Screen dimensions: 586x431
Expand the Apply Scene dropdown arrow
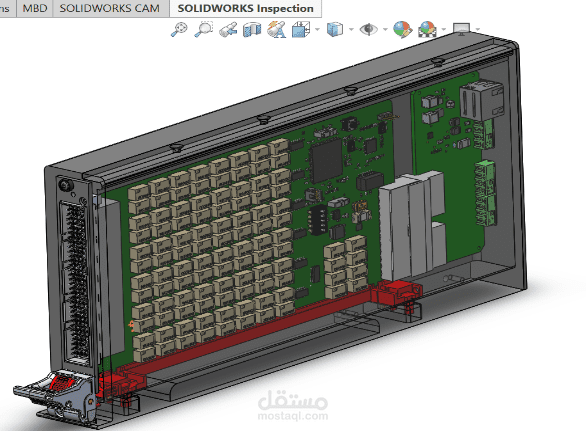[x=444, y=29]
